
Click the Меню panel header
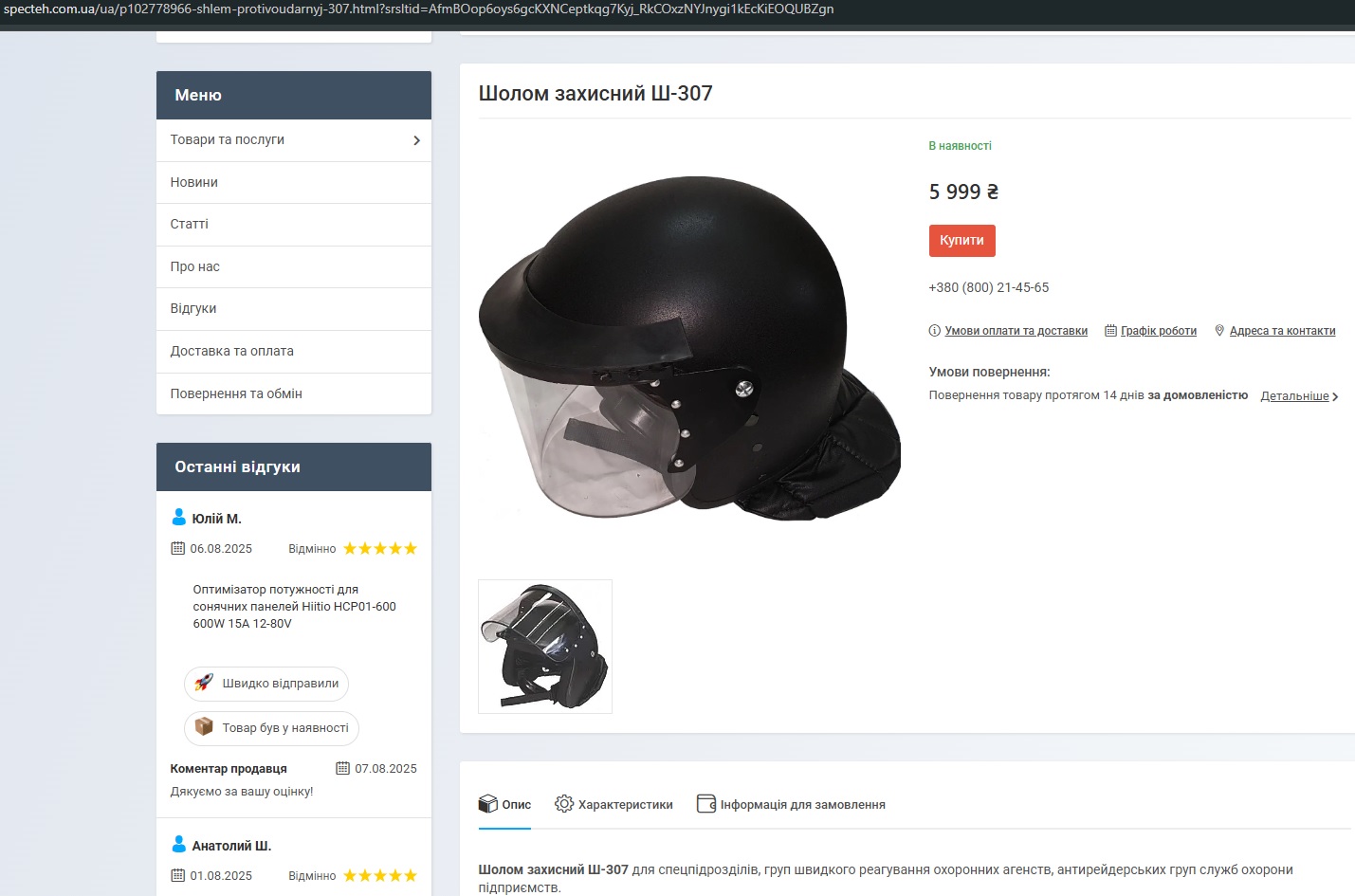(294, 95)
